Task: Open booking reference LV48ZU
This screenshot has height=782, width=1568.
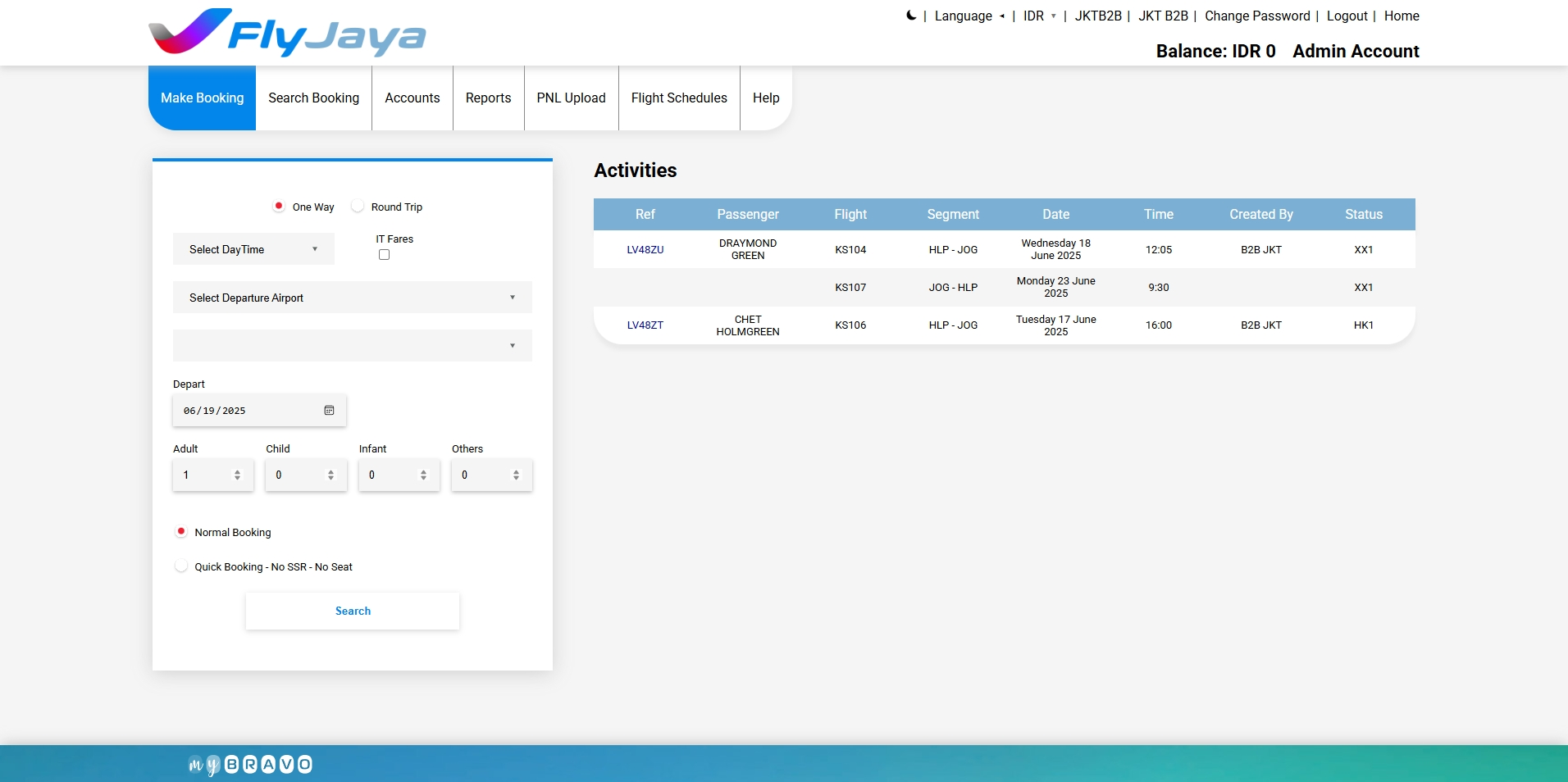Action: (x=645, y=250)
